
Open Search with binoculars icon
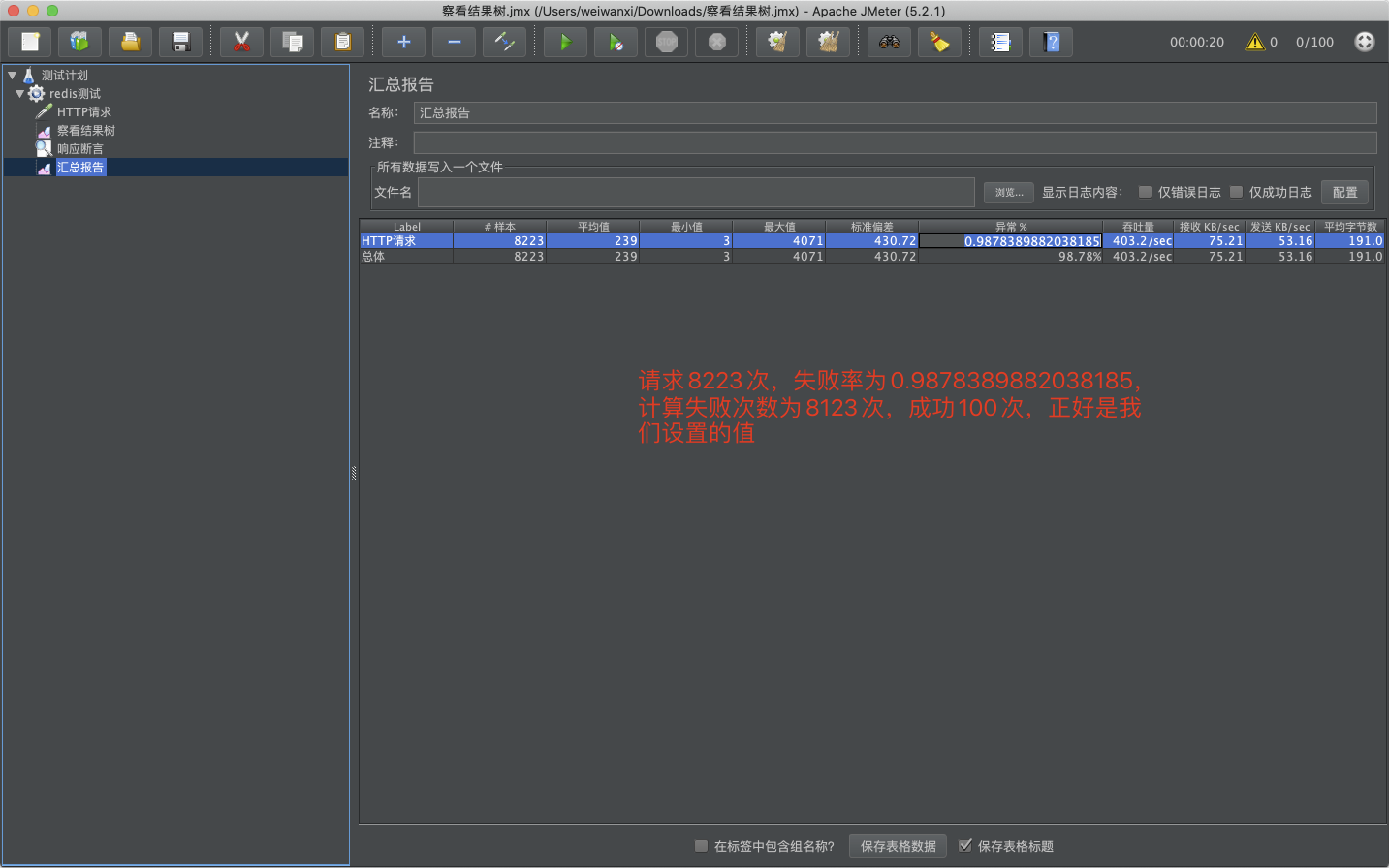[890, 42]
